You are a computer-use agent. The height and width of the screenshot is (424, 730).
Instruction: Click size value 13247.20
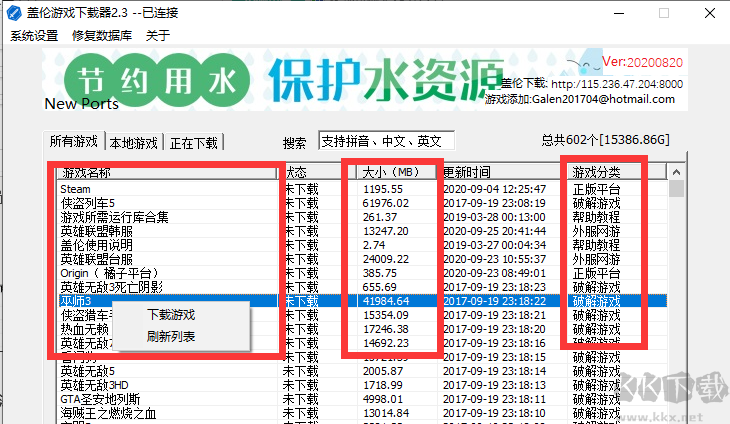(385, 231)
